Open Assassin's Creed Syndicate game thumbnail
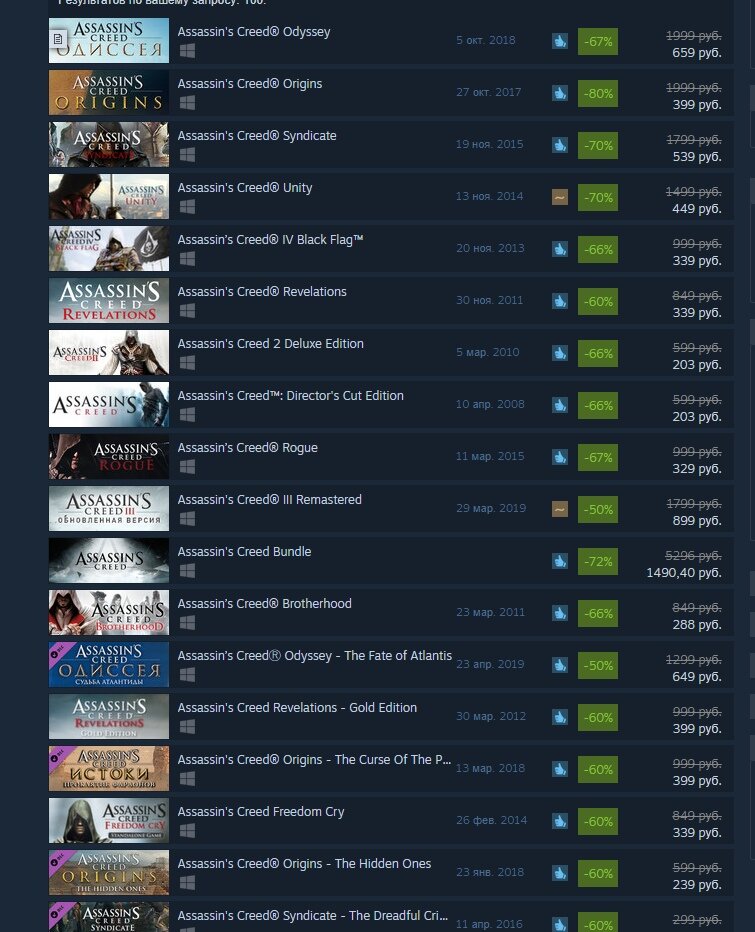 click(109, 144)
